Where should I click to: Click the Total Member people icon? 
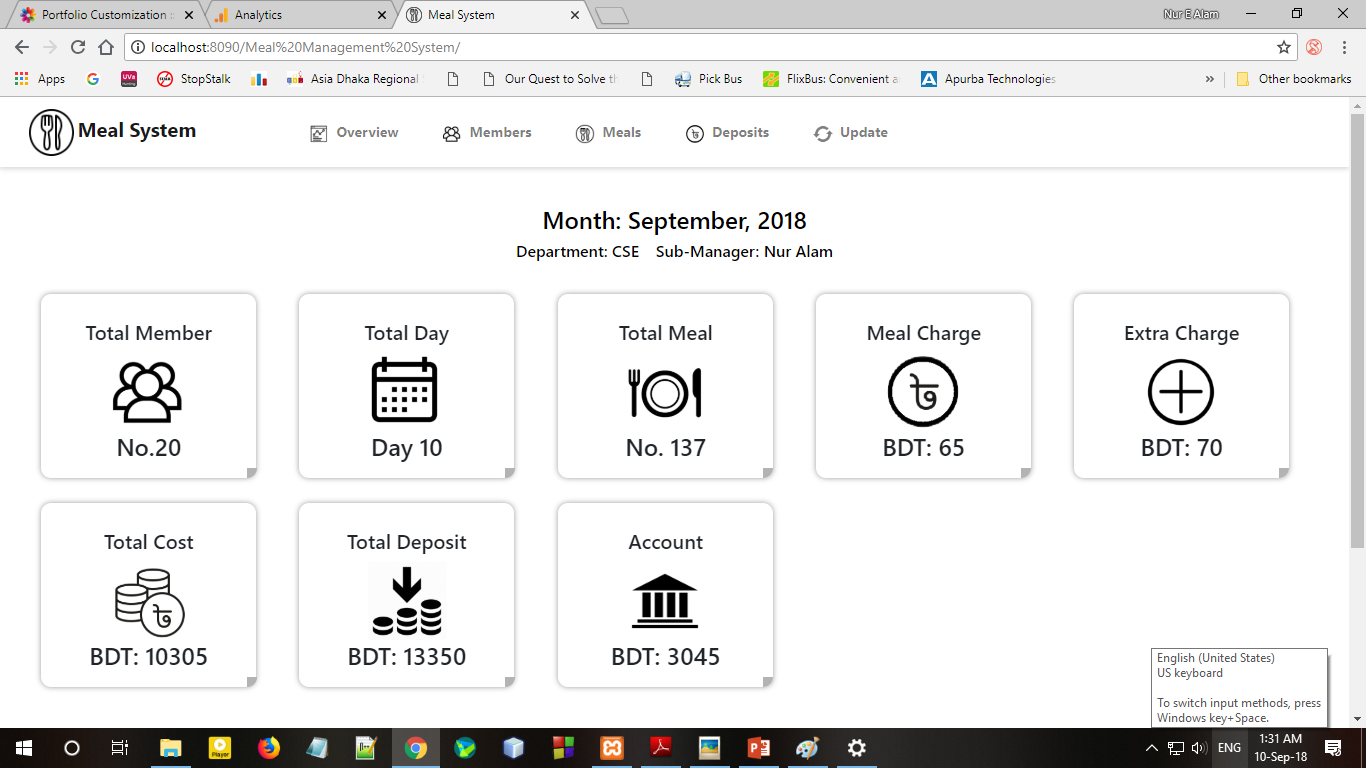point(148,392)
